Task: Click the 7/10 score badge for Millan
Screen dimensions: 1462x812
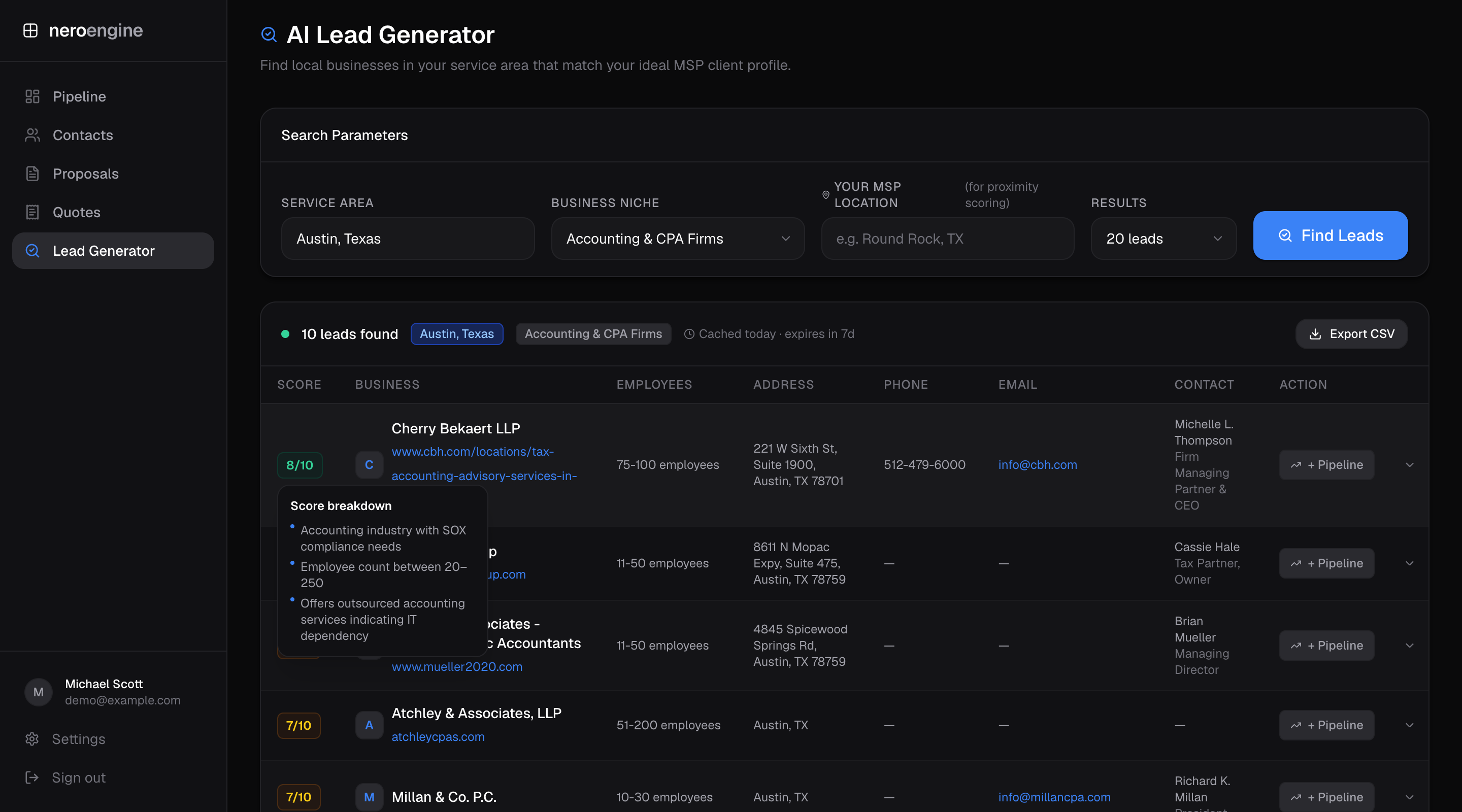Action: click(x=298, y=797)
